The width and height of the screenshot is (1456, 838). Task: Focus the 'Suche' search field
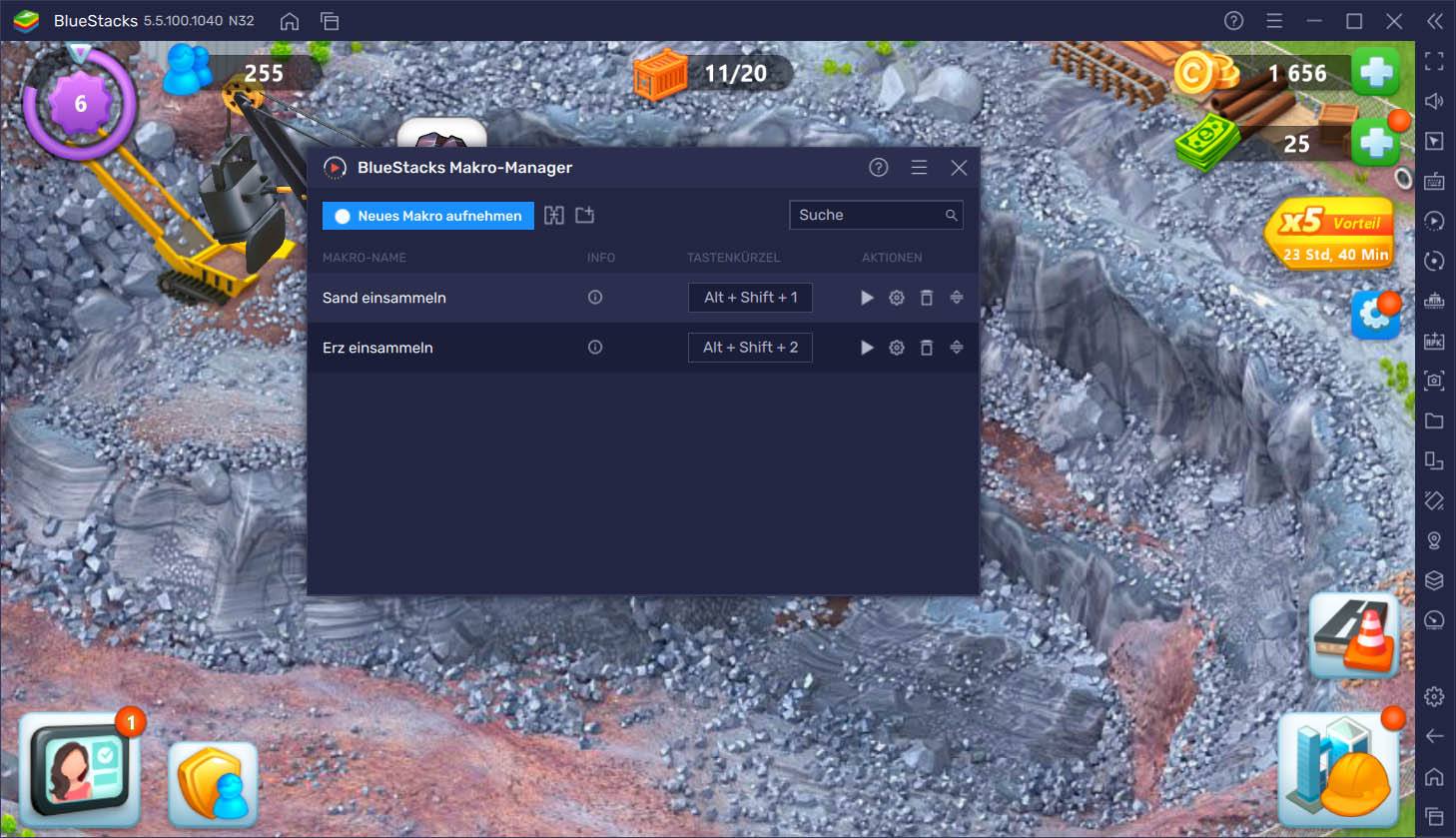pos(876,215)
